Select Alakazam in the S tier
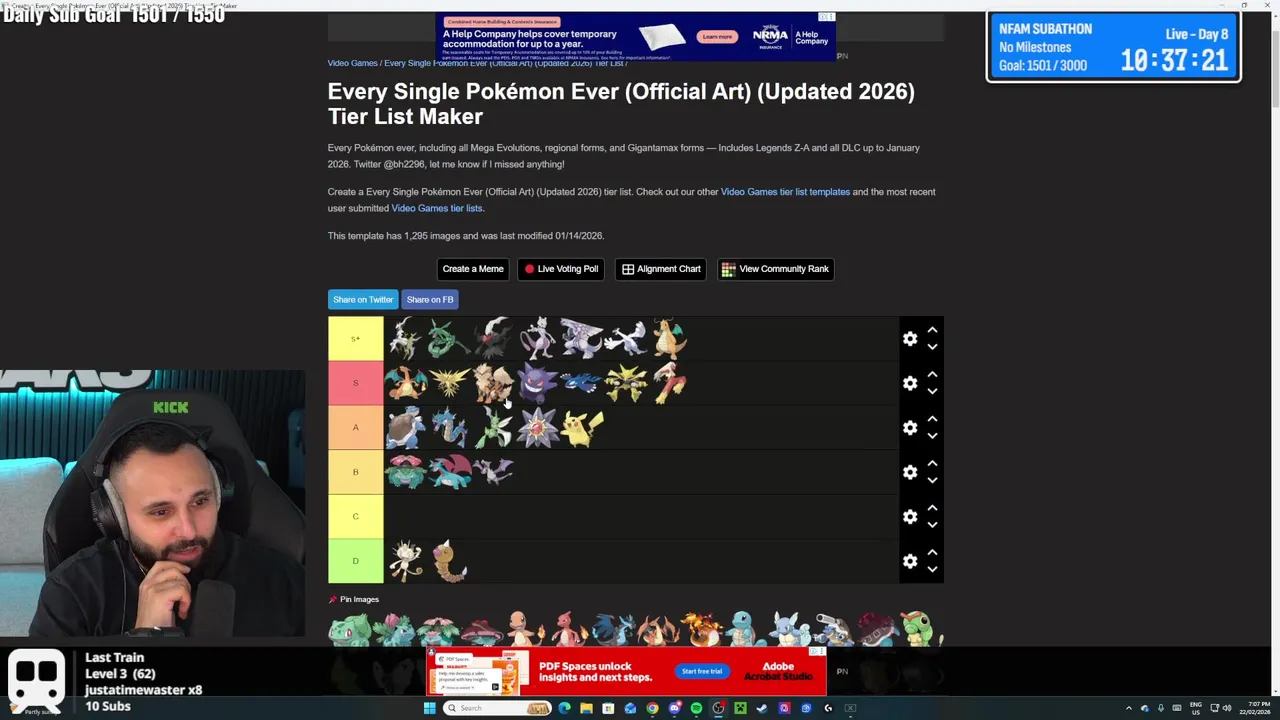 pos(626,383)
